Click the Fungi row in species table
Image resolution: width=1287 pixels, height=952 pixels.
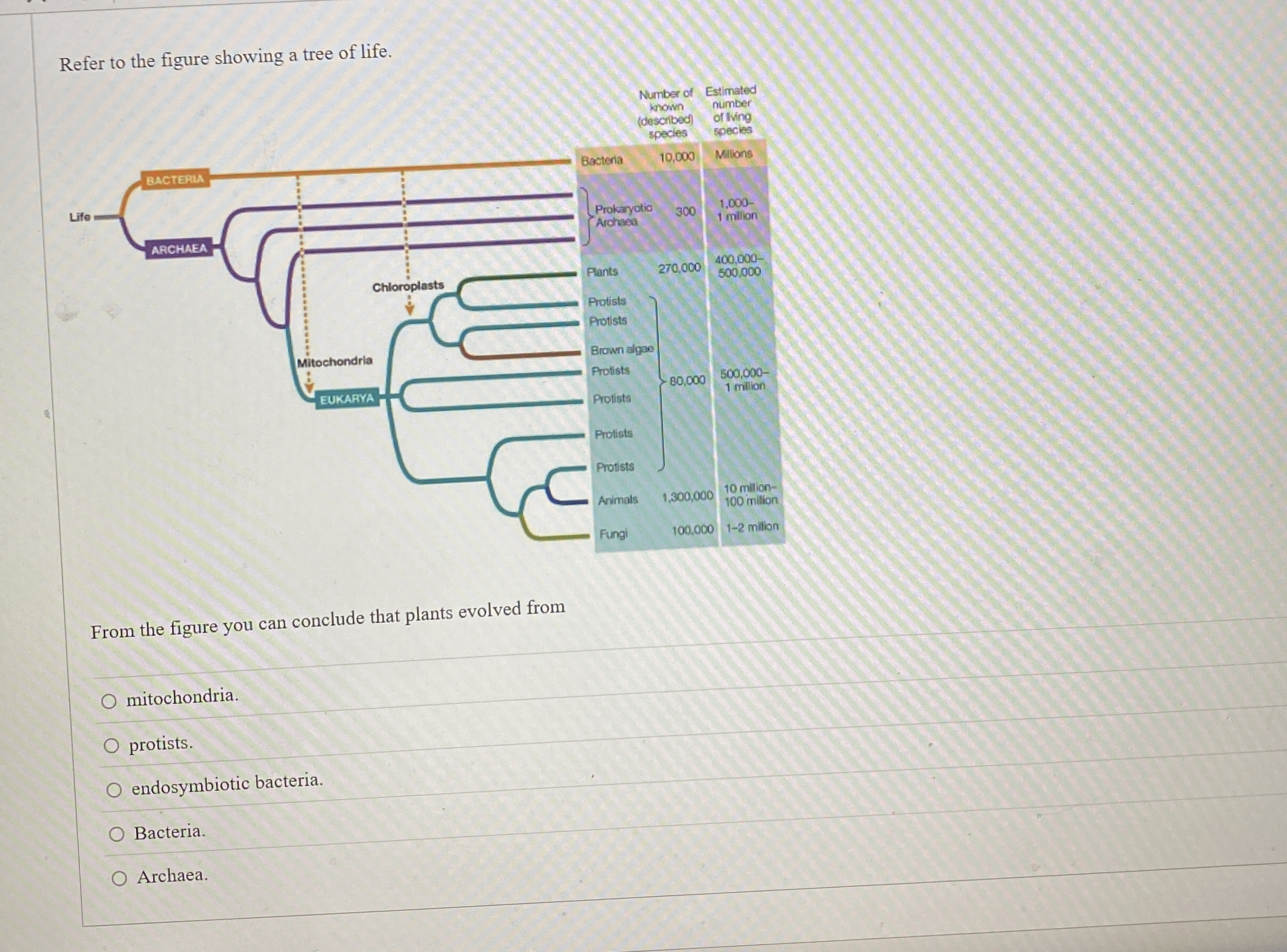click(x=613, y=534)
